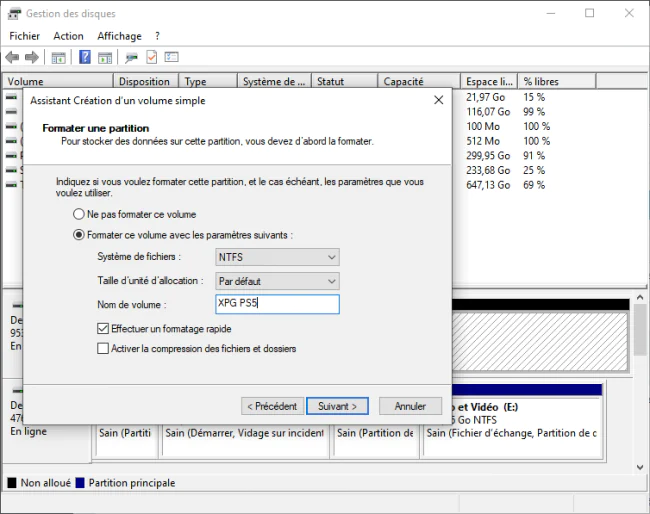Image resolution: width=650 pixels, height=514 pixels.
Task: Select 'Ne pas formater ce volume' option
Action: [134, 214]
